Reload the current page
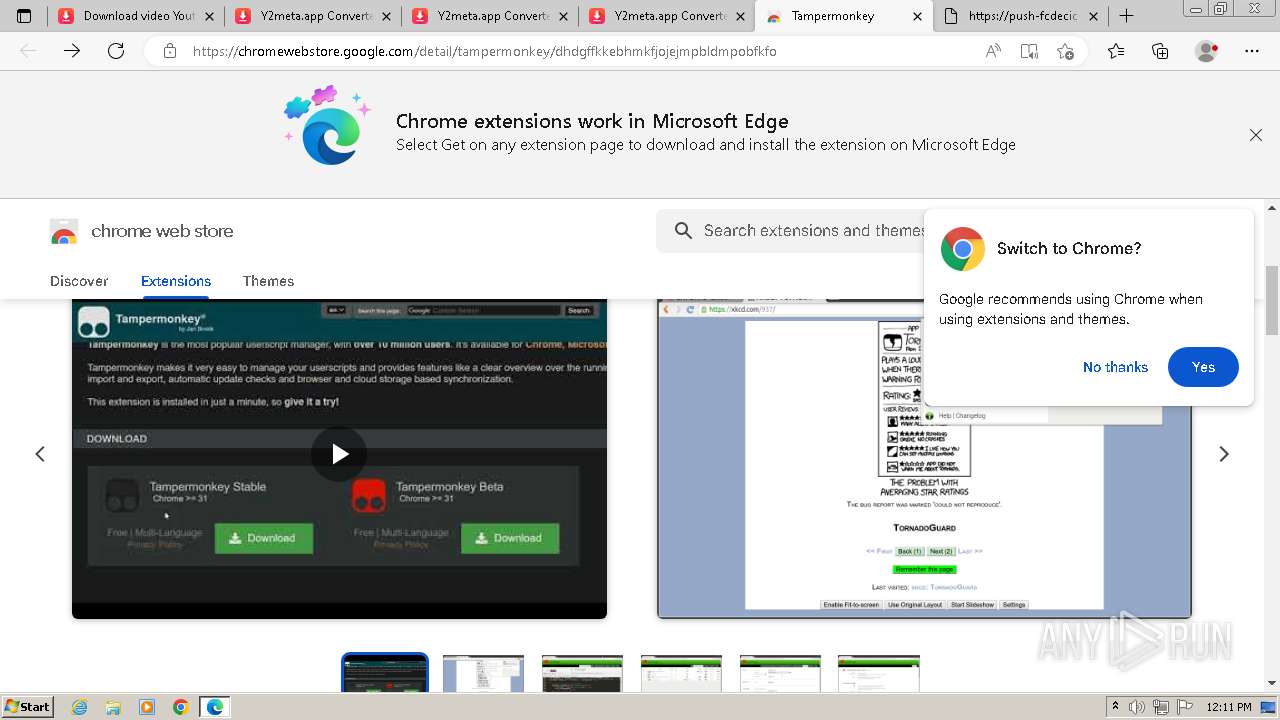 point(116,51)
